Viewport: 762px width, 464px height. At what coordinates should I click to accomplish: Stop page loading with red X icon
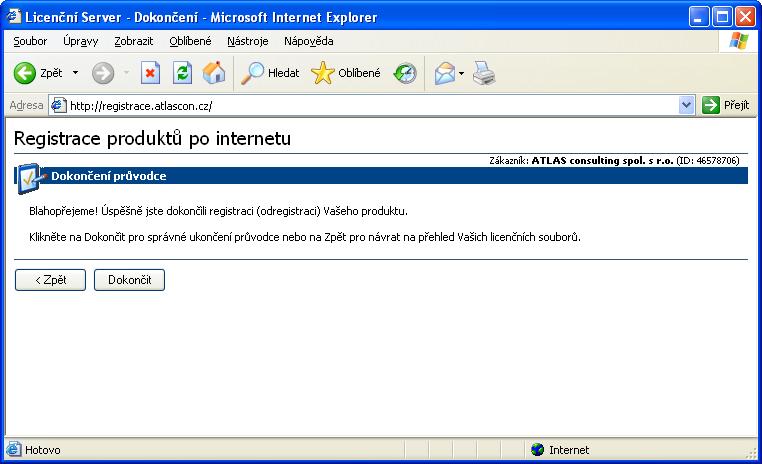(150, 73)
